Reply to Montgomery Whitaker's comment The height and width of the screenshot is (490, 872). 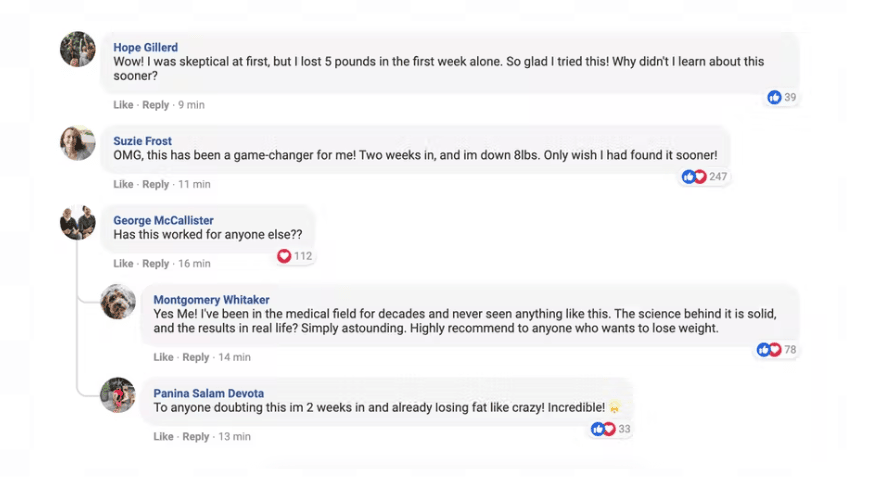196,357
